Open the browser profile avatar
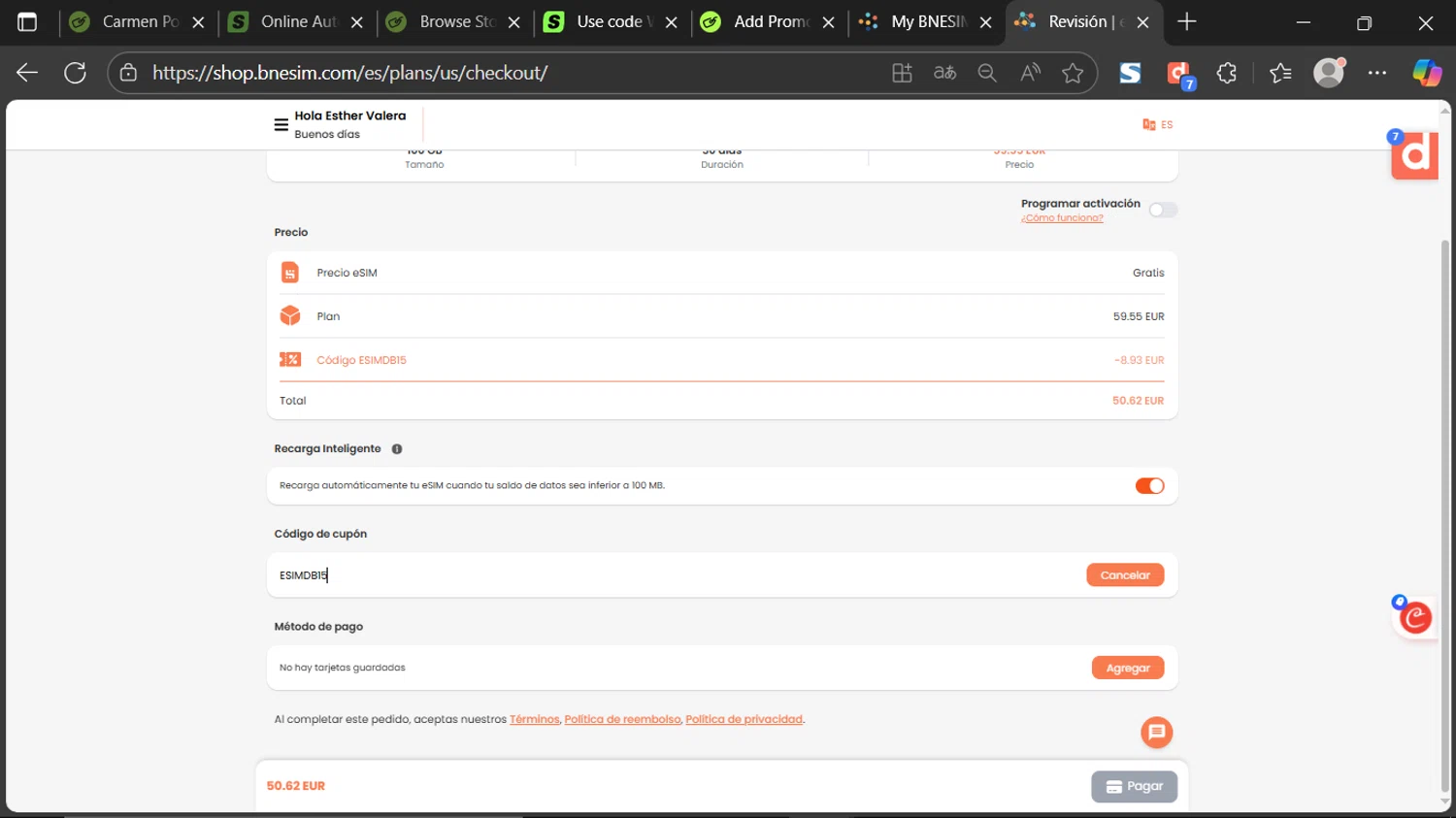This screenshot has width=1456, height=818. 1329,73
